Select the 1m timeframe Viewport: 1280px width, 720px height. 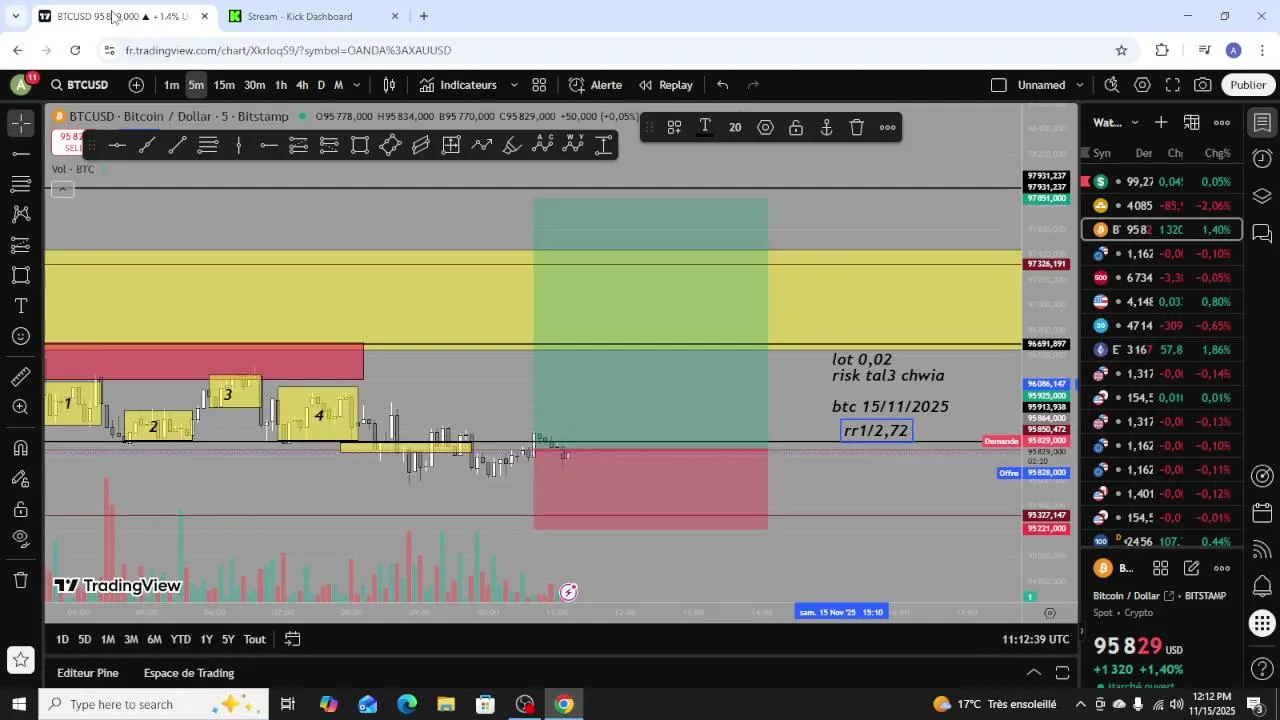coord(171,85)
